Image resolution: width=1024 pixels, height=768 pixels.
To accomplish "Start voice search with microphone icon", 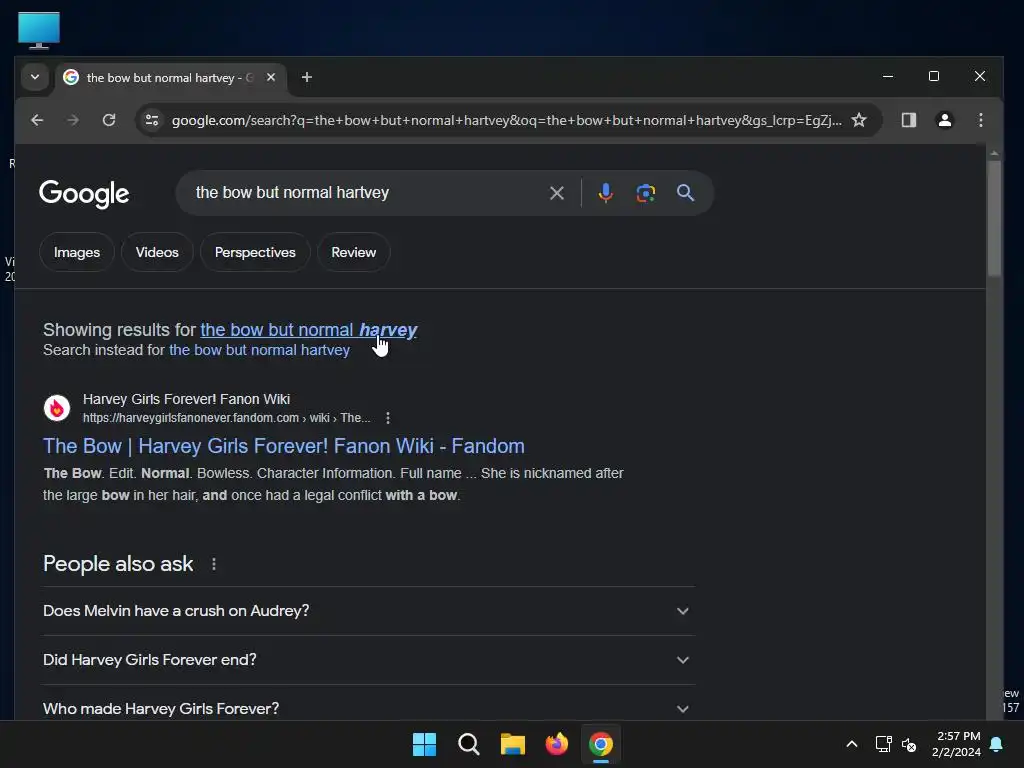I will click(x=605, y=193).
